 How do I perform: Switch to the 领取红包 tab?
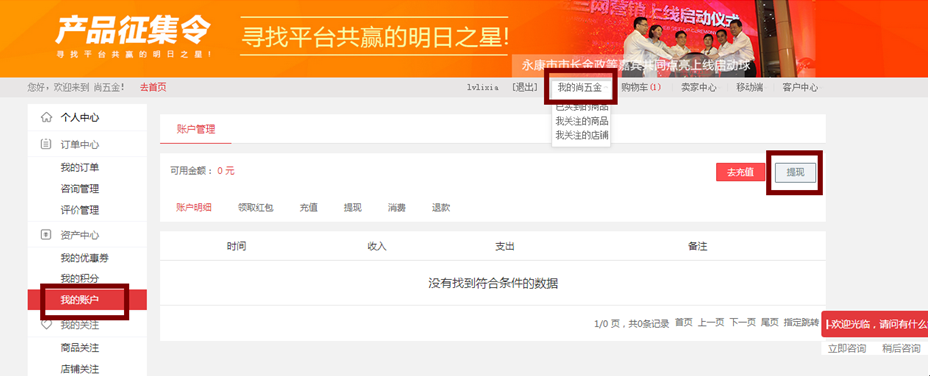[x=256, y=208]
